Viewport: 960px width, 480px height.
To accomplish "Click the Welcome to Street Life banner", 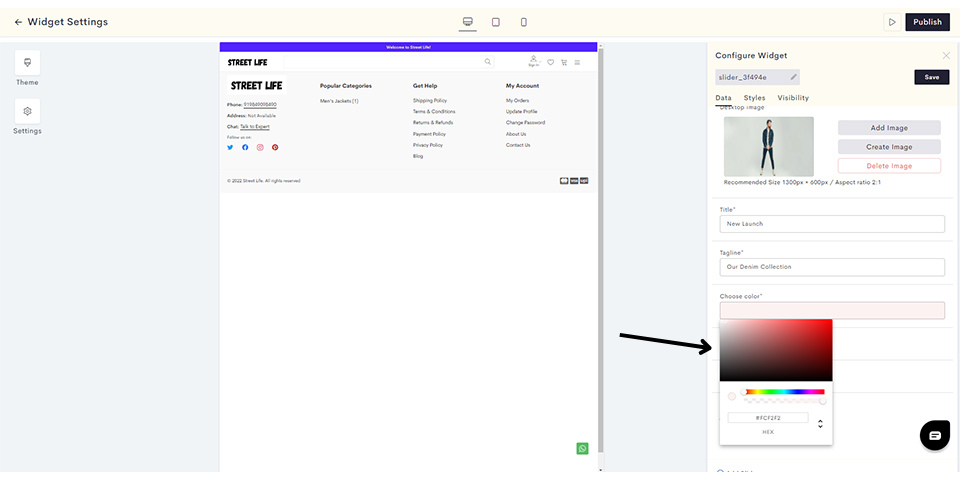I will coord(408,47).
